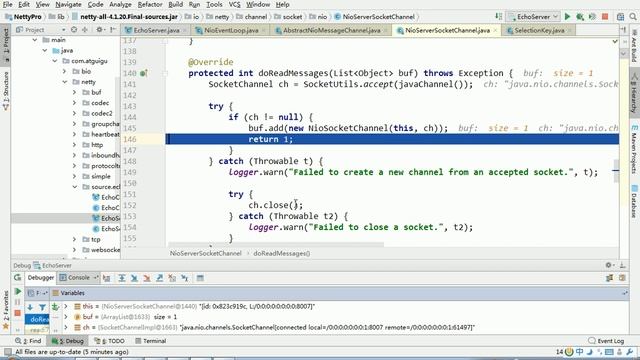This screenshot has height=360, width=640.
Task: Click the doReadMessages() breadcrumb
Action: pos(282,253)
